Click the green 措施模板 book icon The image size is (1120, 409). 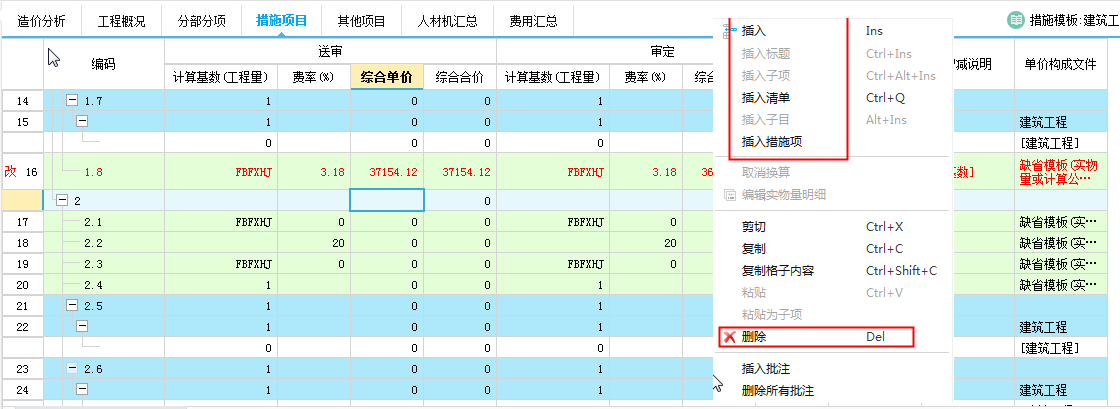tap(1015, 20)
